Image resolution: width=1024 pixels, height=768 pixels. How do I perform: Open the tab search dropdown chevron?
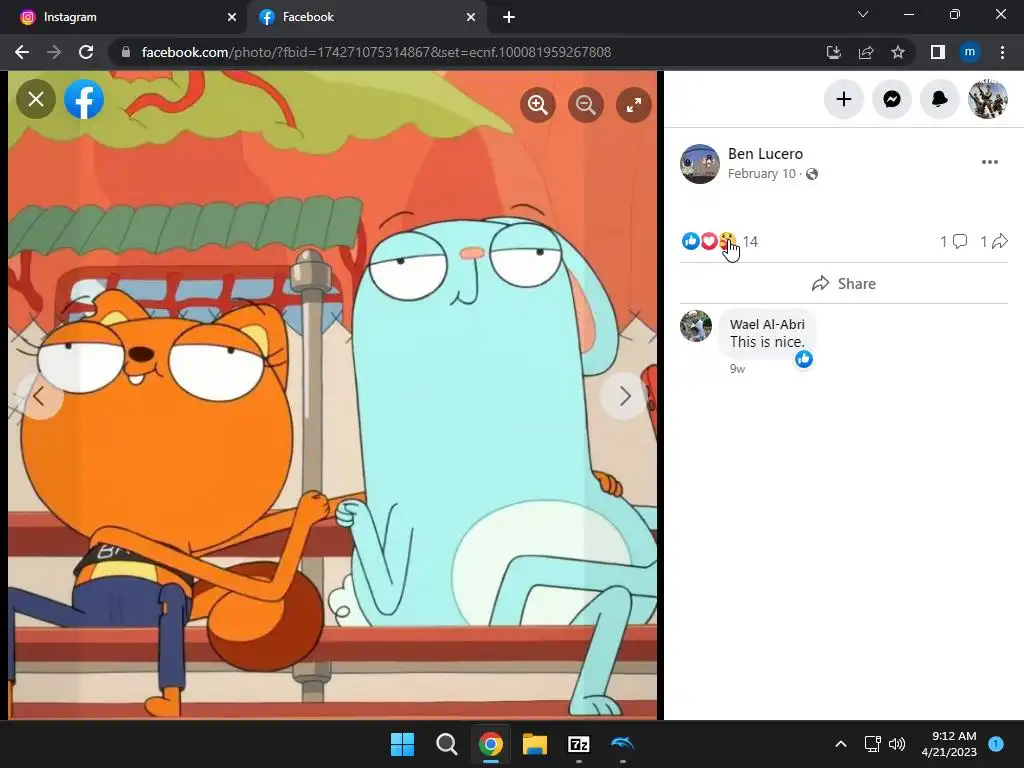tap(863, 14)
